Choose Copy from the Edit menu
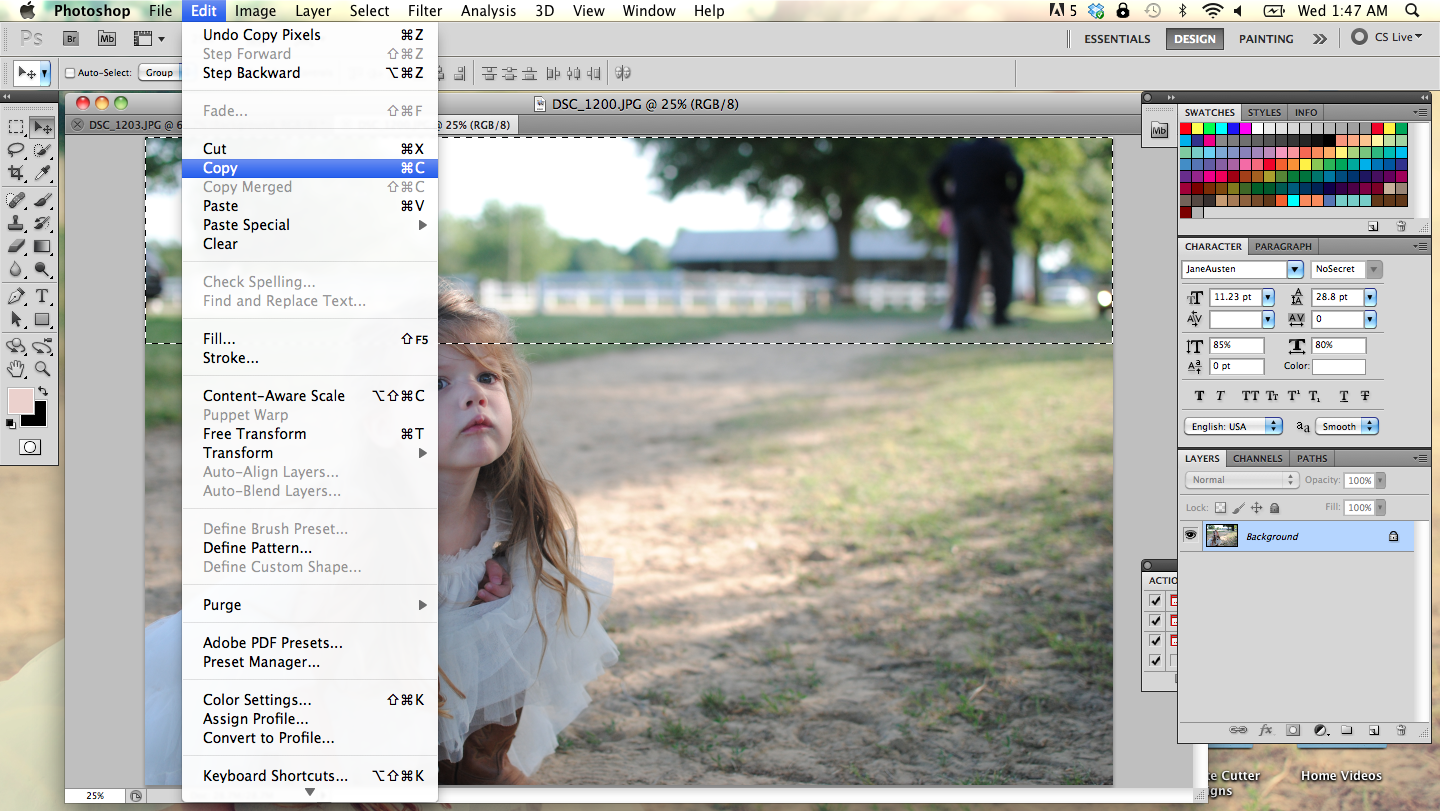The image size is (1440, 811). tap(219, 168)
